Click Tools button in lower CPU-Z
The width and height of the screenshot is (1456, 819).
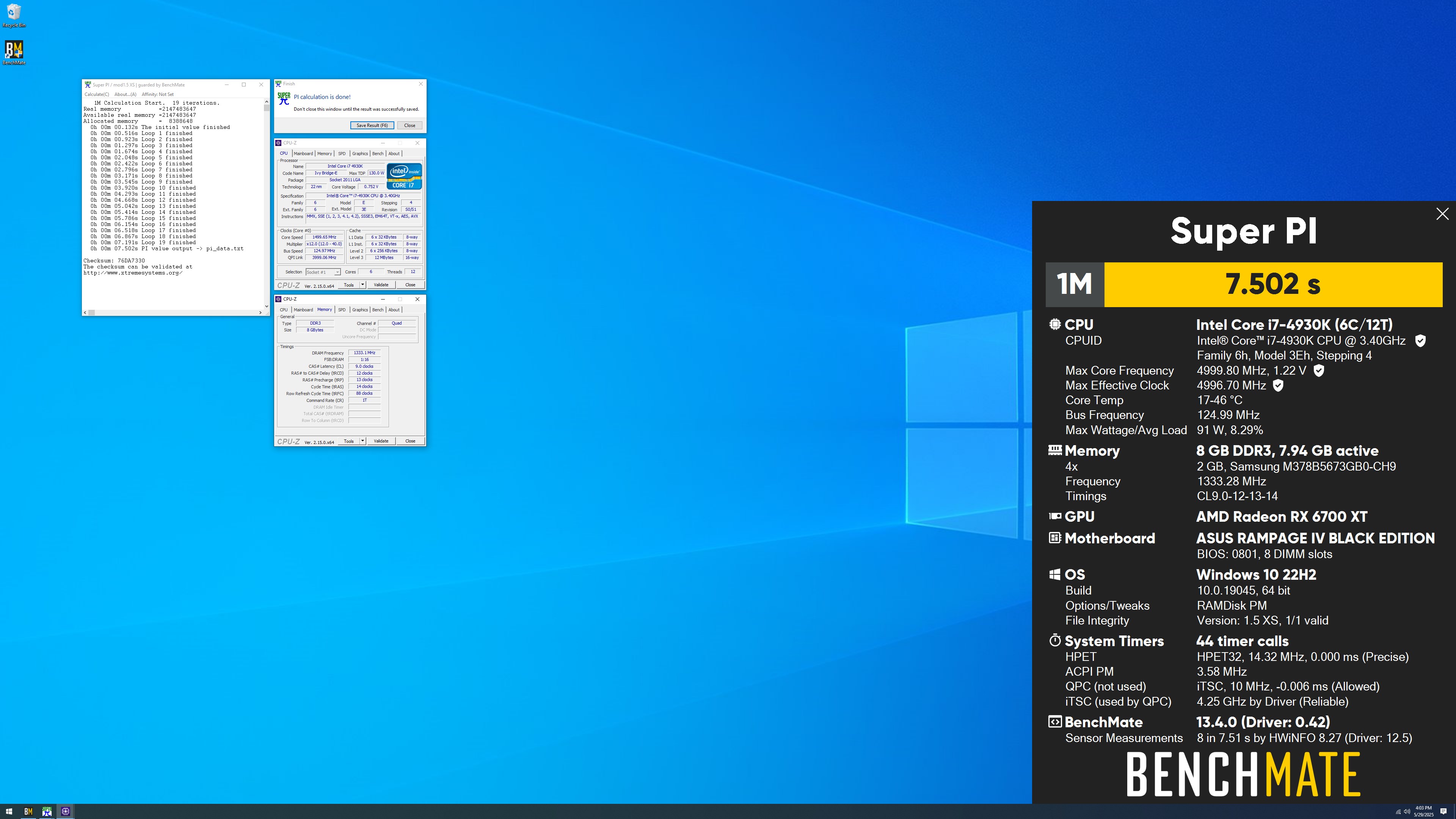pos(349,441)
